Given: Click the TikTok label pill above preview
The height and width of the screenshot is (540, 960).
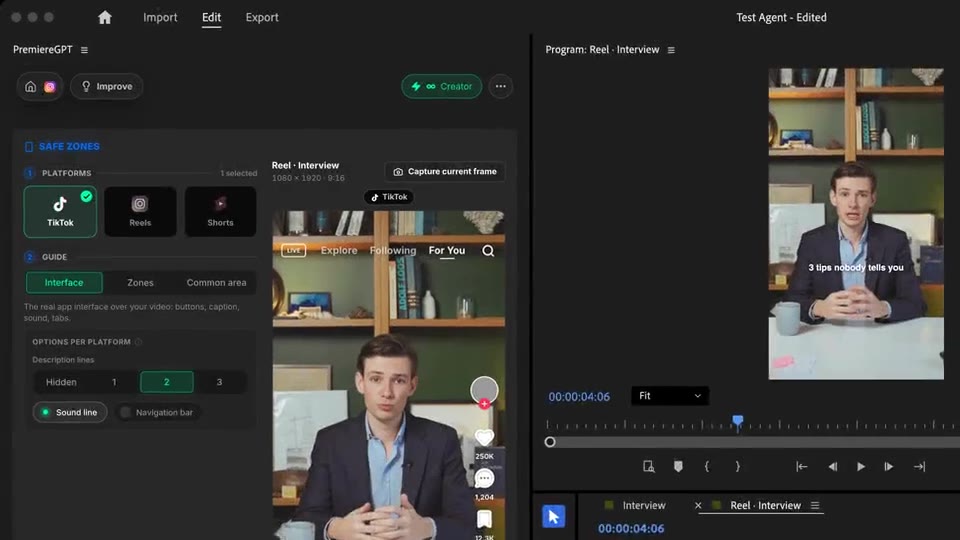Looking at the screenshot, I should pos(389,197).
